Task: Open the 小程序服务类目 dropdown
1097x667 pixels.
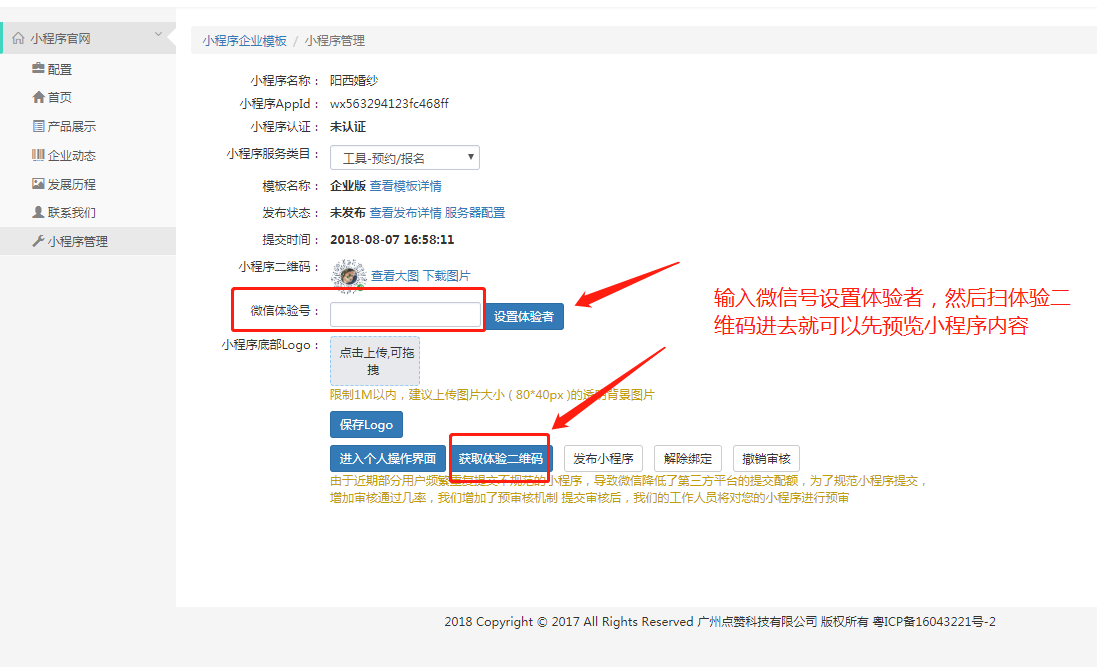Action: 404,158
